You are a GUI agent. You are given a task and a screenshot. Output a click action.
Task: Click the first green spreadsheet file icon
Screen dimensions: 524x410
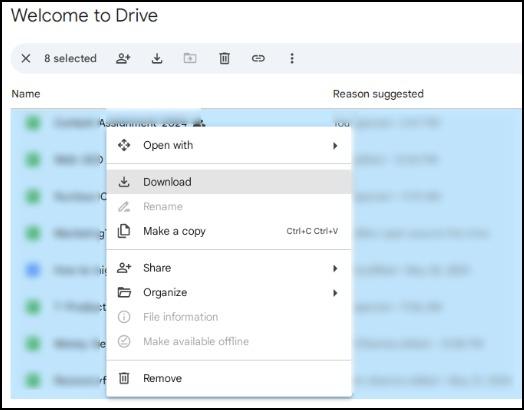point(33,123)
